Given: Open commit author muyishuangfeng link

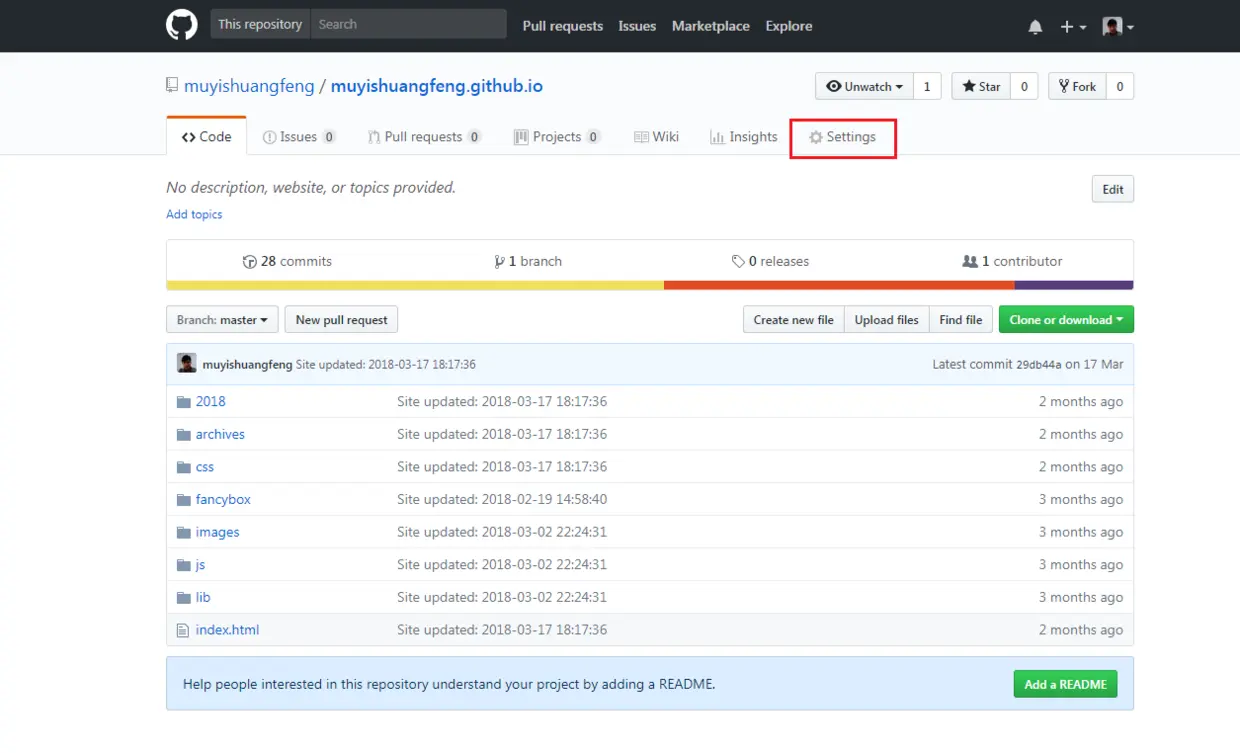Looking at the screenshot, I should click(247, 365).
